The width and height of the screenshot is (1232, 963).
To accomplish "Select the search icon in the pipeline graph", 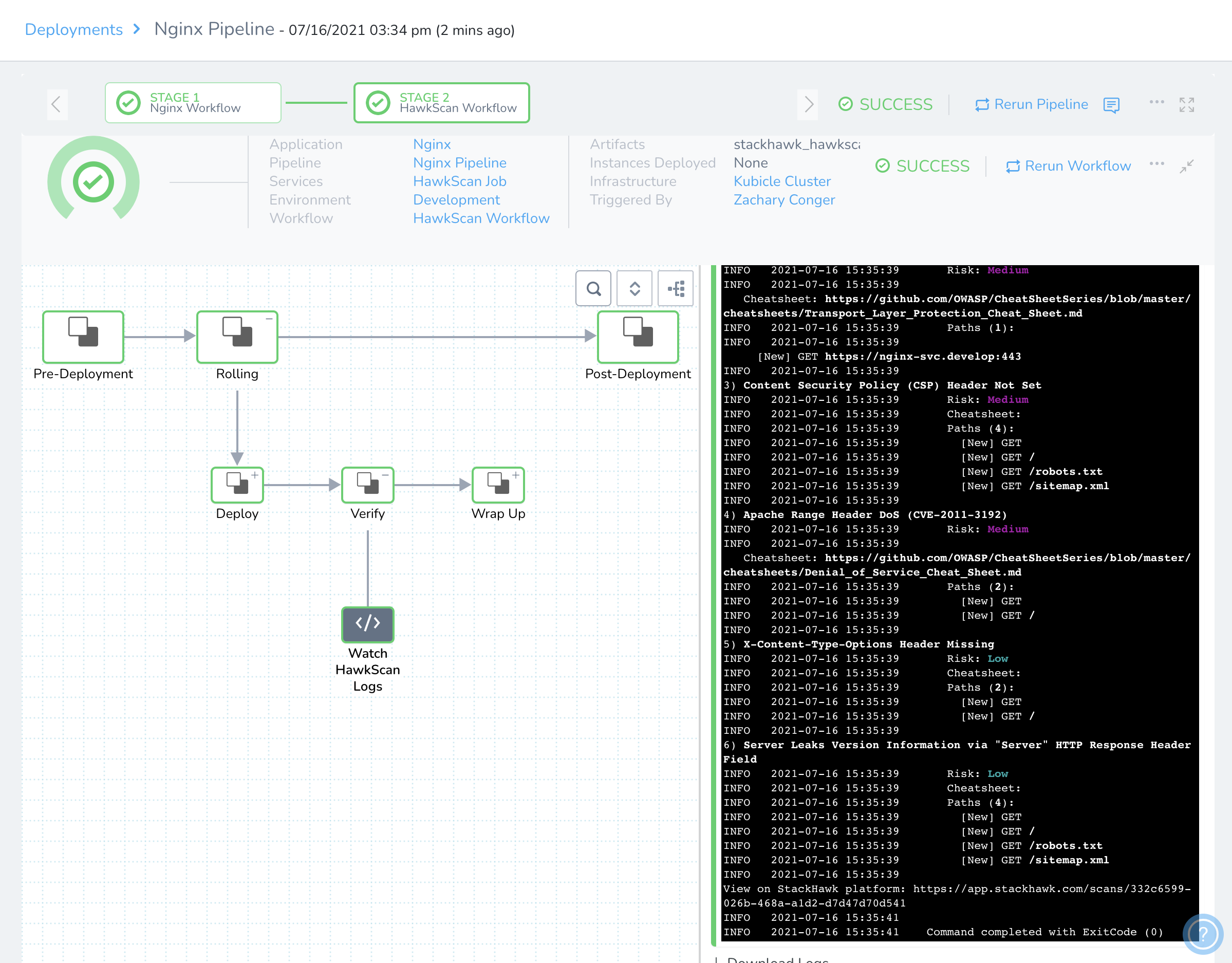I will click(x=593, y=288).
